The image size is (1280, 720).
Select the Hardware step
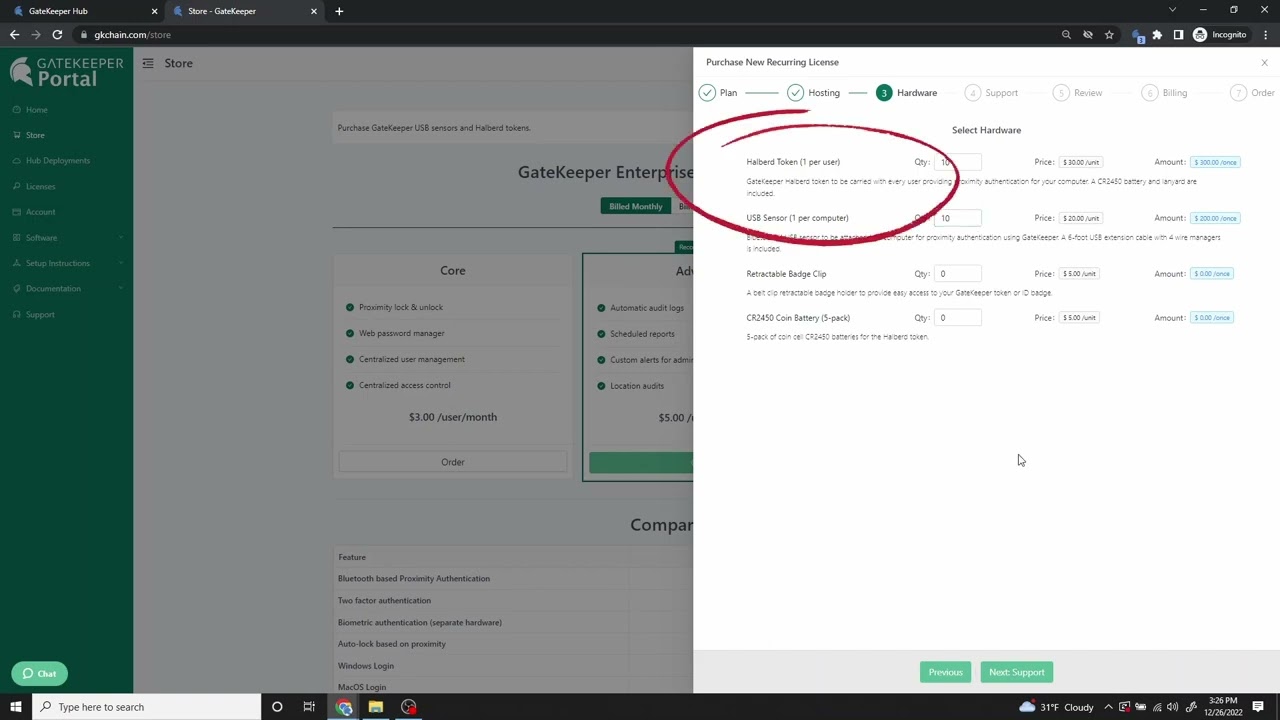point(906,93)
